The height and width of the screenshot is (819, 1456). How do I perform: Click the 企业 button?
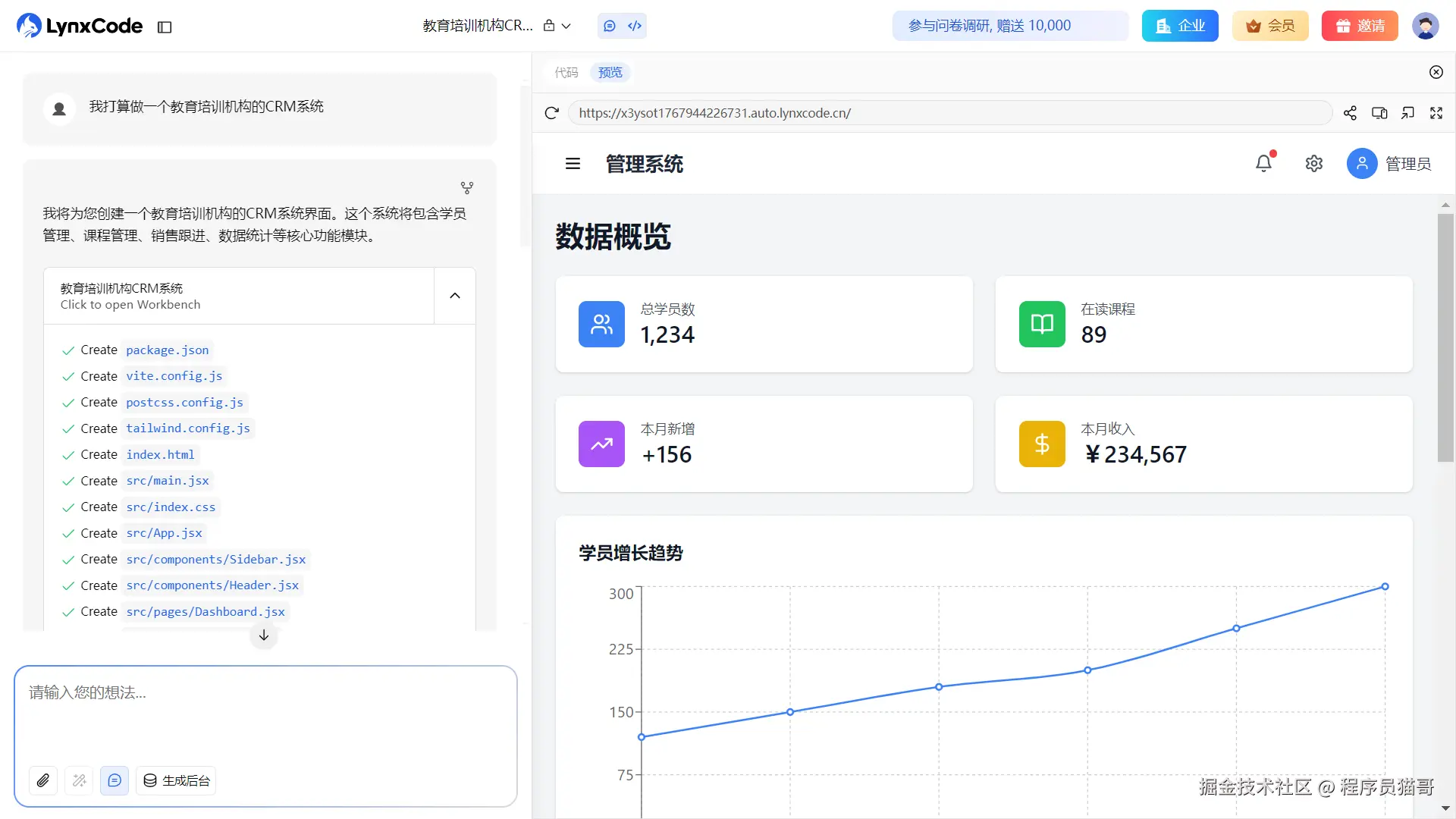pos(1180,26)
